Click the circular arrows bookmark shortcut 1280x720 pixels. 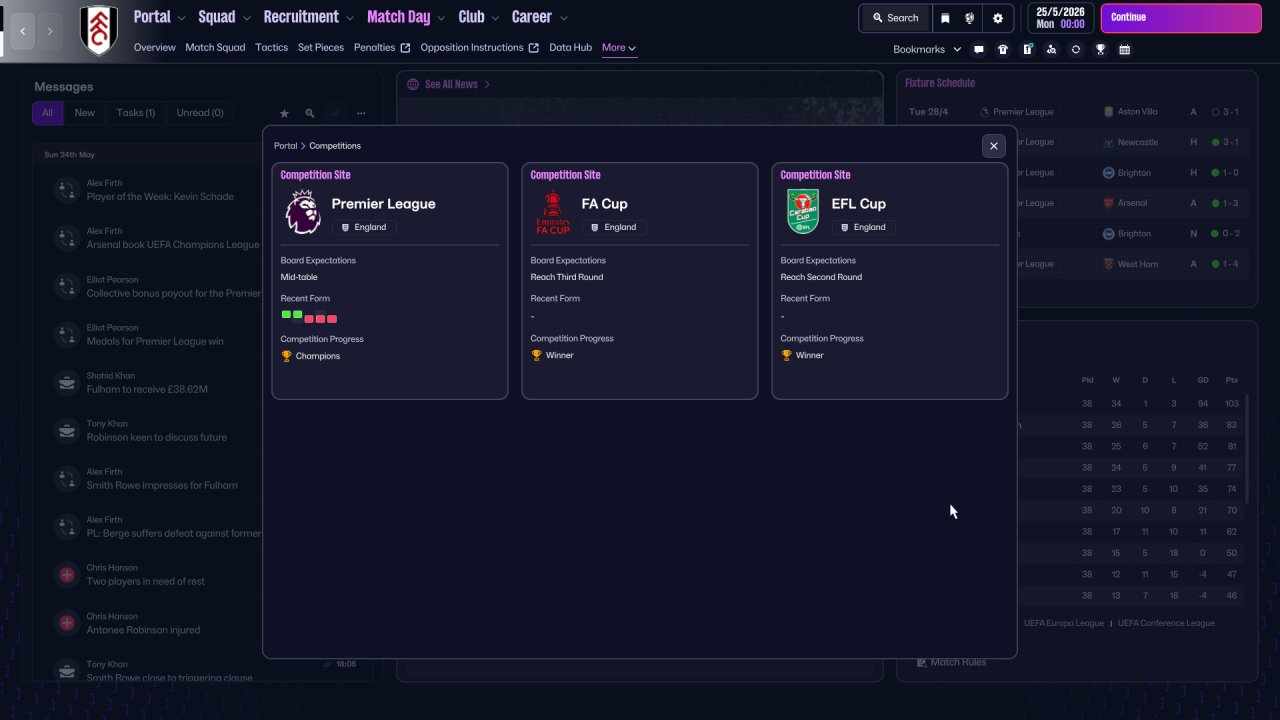[x=1075, y=49]
